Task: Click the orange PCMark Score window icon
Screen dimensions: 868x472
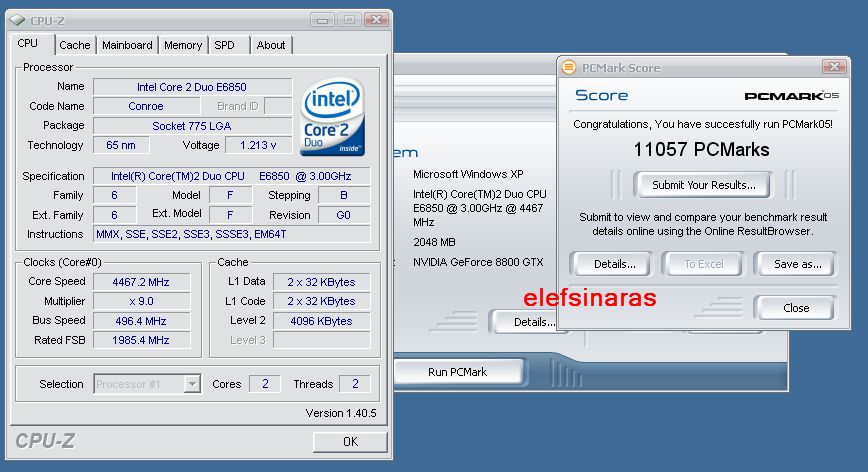Action: pyautogui.click(x=569, y=68)
